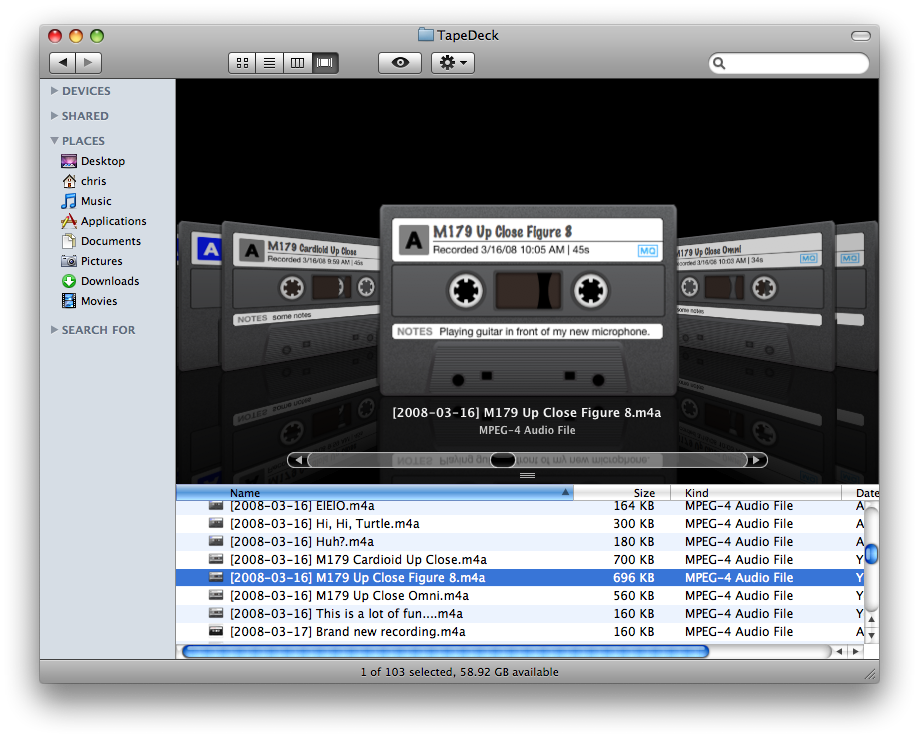Toggle toolbar with the pill button
Image resolution: width=919 pixels, height=738 pixels.
pos(860,36)
